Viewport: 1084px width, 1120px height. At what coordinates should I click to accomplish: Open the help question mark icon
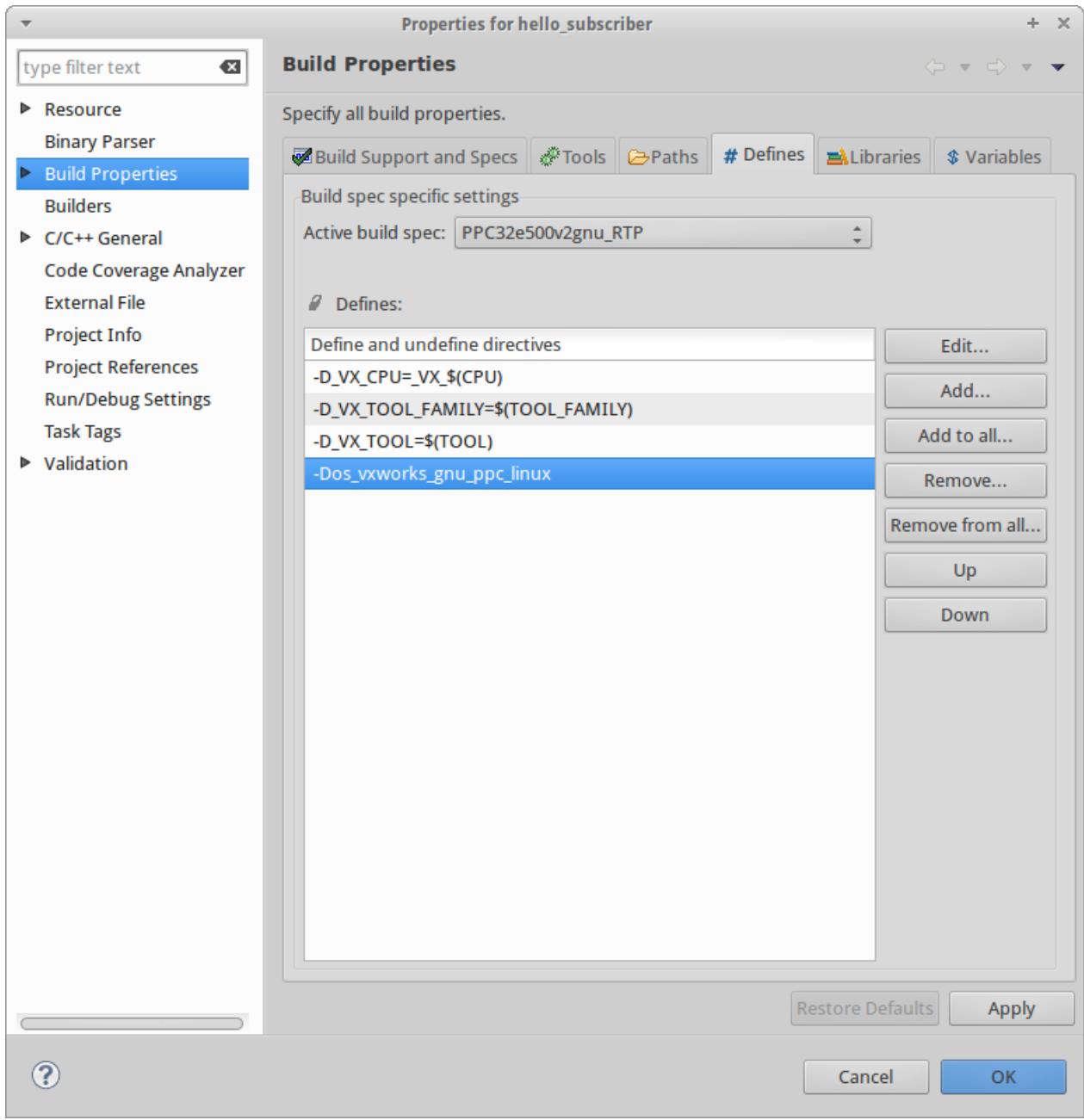point(46,1075)
